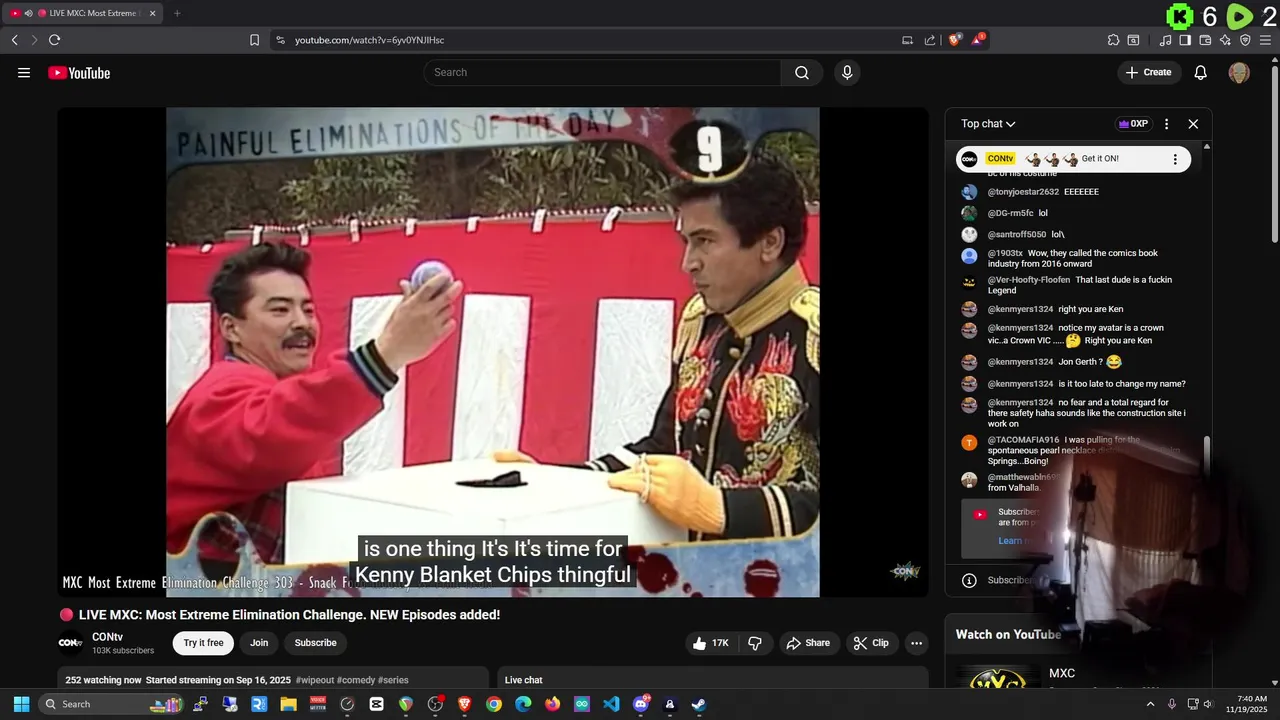Show hidden system tray icons
1280x720 pixels.
point(1150,704)
